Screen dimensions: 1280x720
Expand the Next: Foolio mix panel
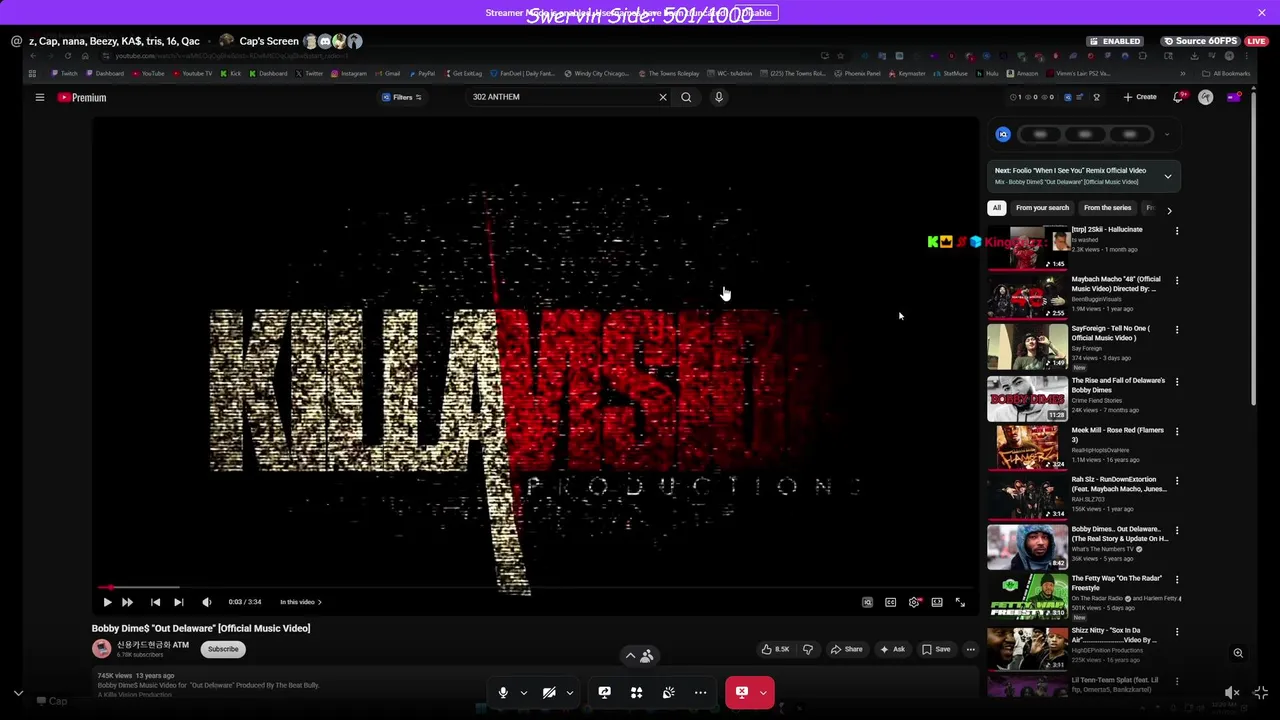(x=1167, y=176)
